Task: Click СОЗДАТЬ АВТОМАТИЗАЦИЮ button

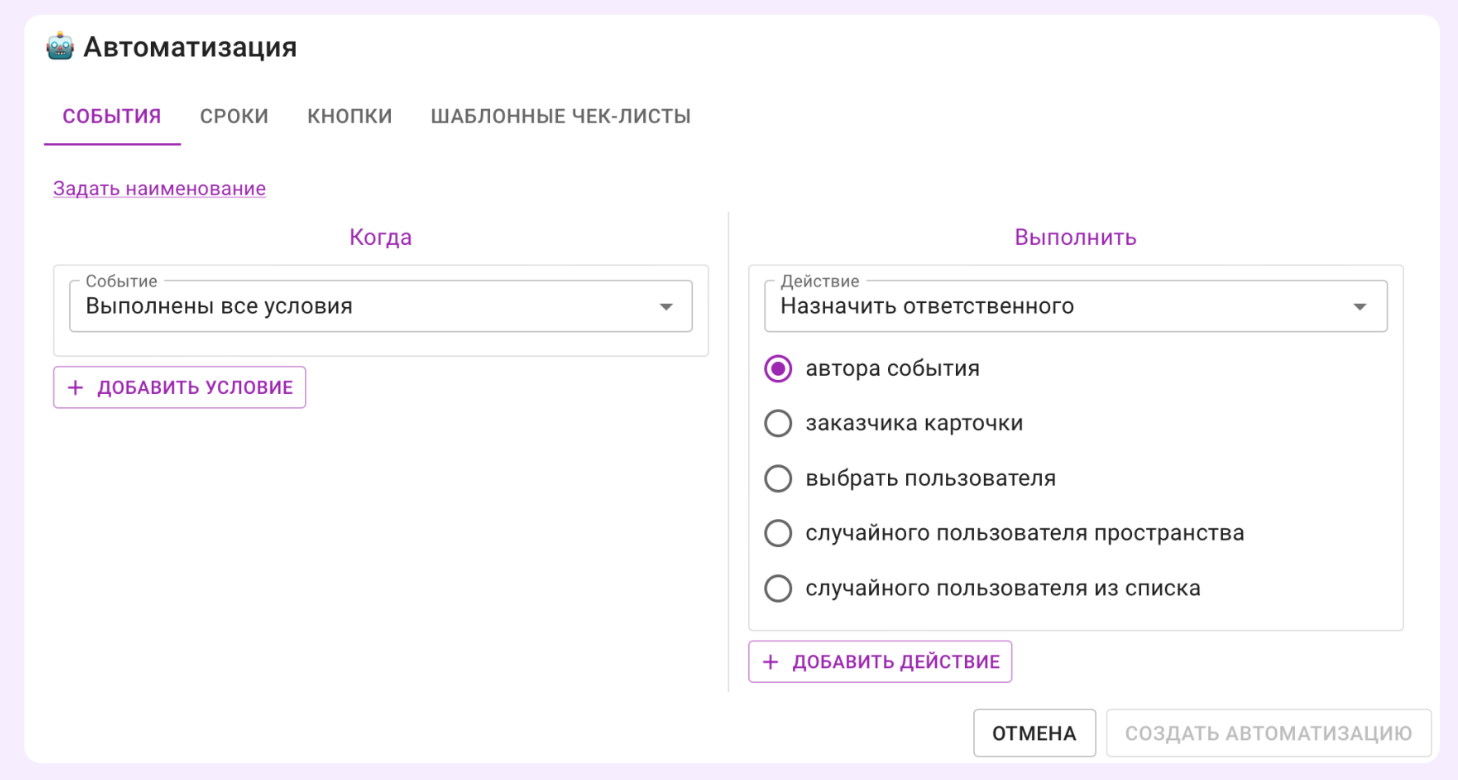Action: point(1268,732)
